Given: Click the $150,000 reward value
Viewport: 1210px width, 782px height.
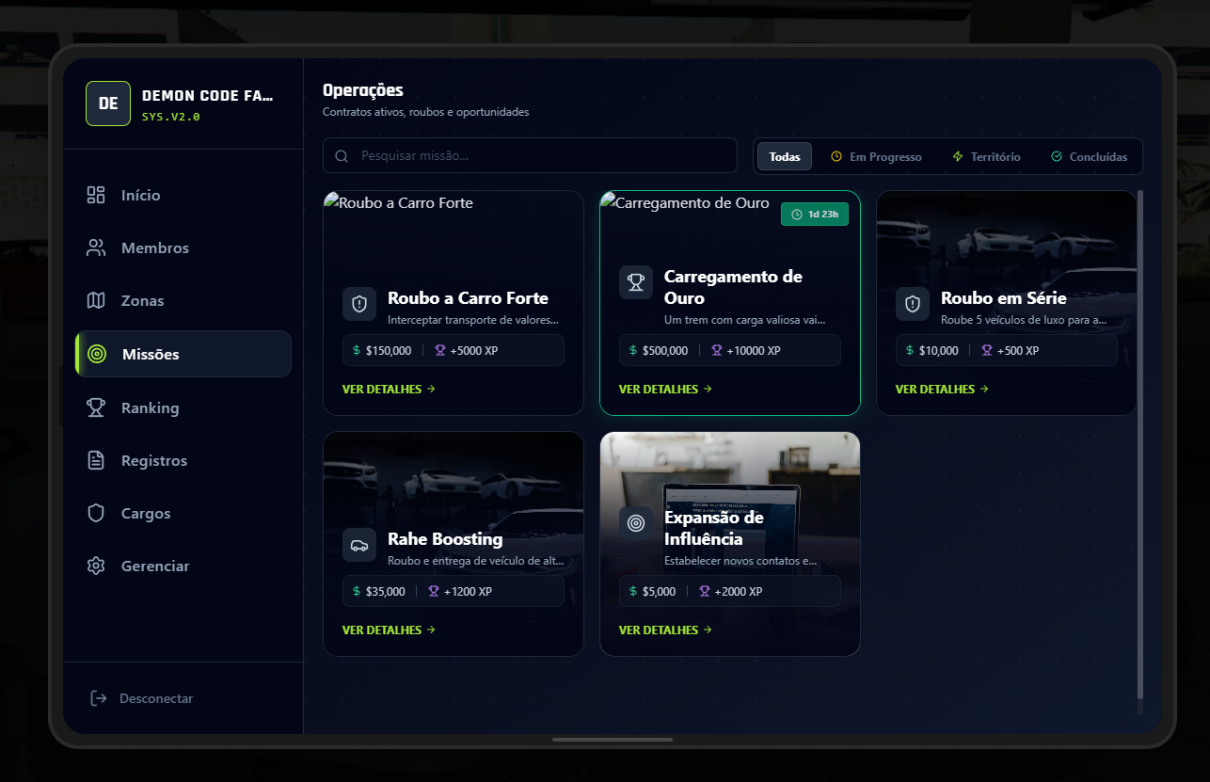Looking at the screenshot, I should [388, 351].
